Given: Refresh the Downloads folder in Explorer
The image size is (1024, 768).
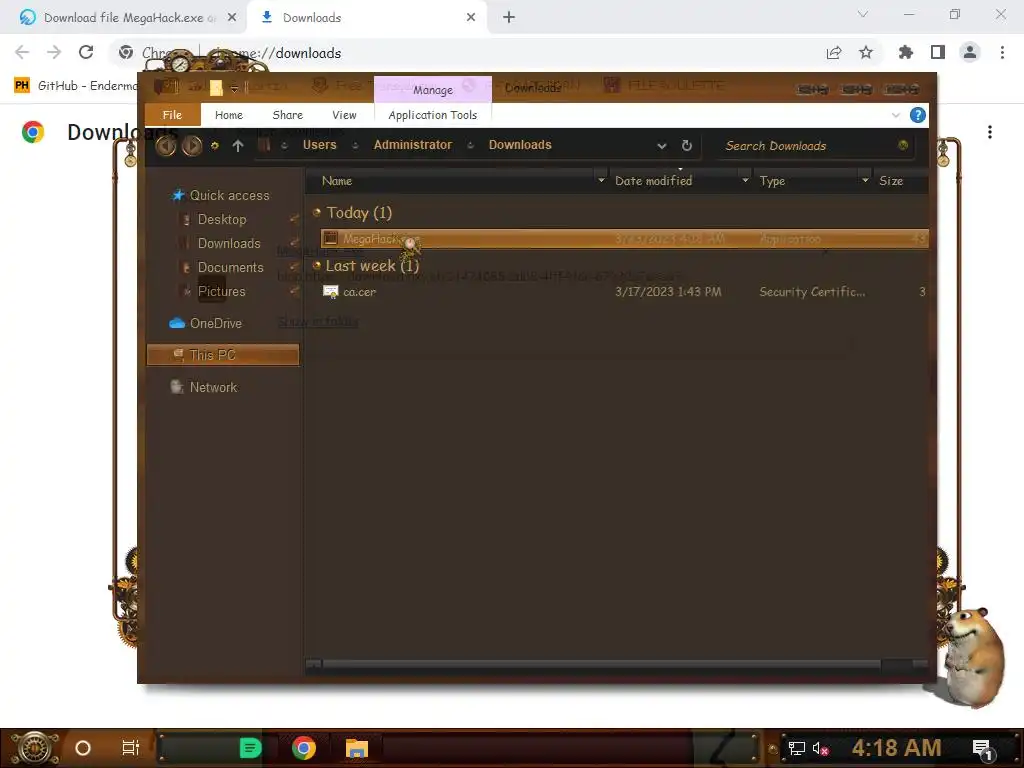Looking at the screenshot, I should click(x=686, y=146).
